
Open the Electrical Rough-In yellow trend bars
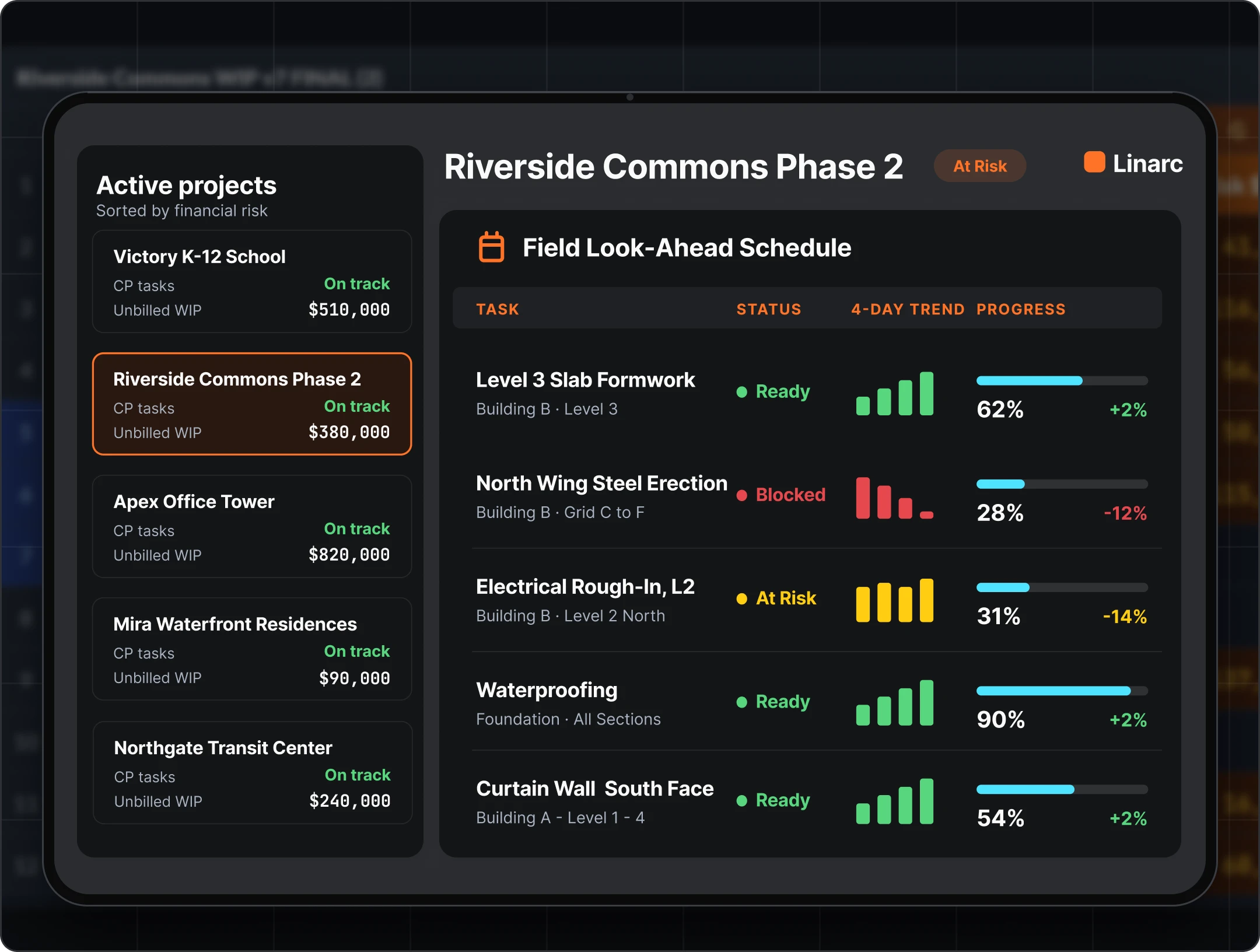[895, 600]
